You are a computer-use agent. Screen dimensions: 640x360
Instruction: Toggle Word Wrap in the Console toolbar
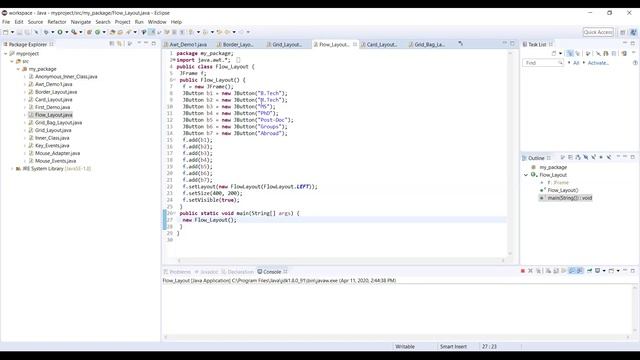(564, 271)
